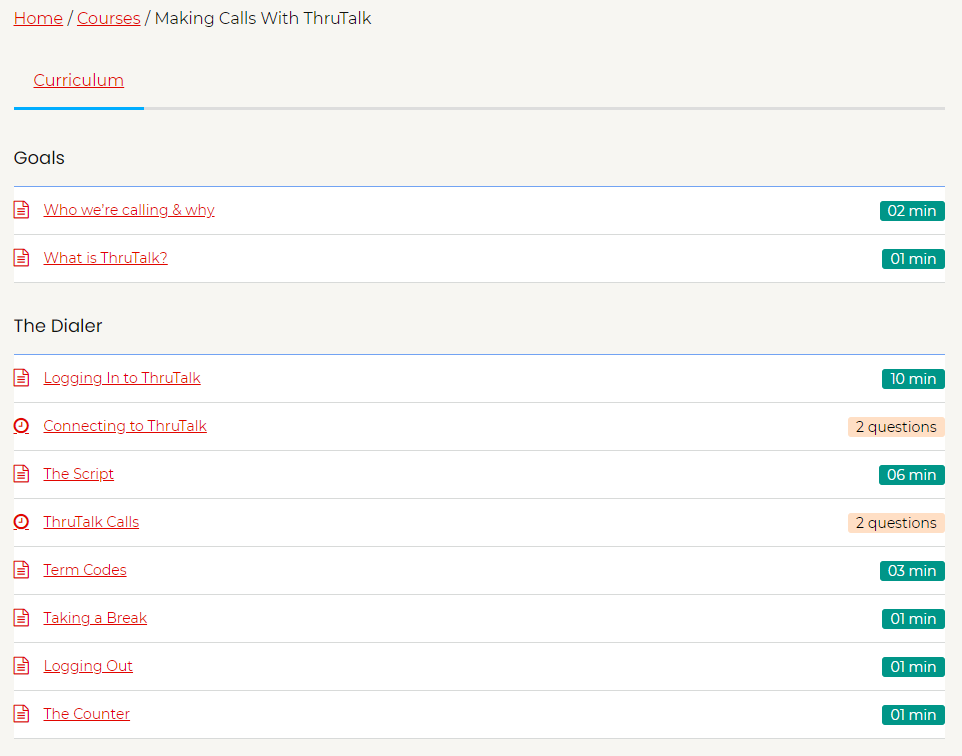Open The Script lesson

point(79,474)
